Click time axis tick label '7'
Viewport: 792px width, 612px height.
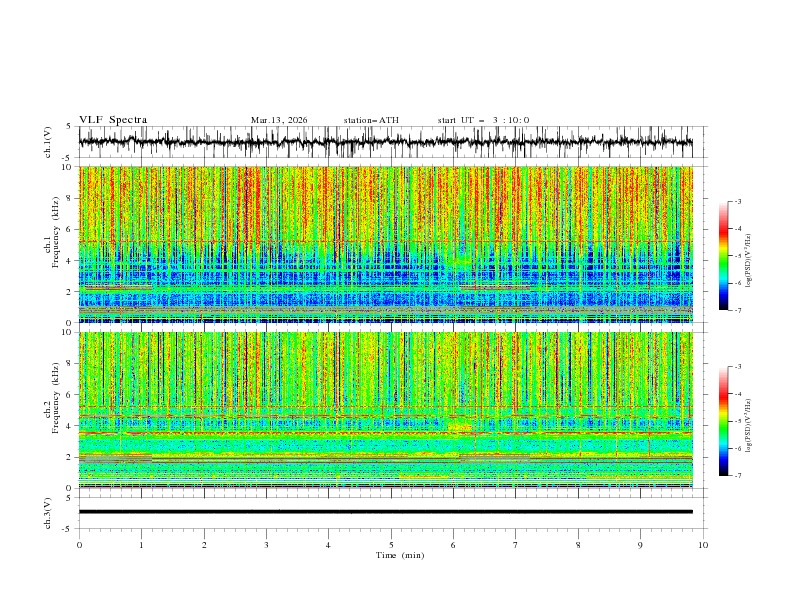(516, 545)
